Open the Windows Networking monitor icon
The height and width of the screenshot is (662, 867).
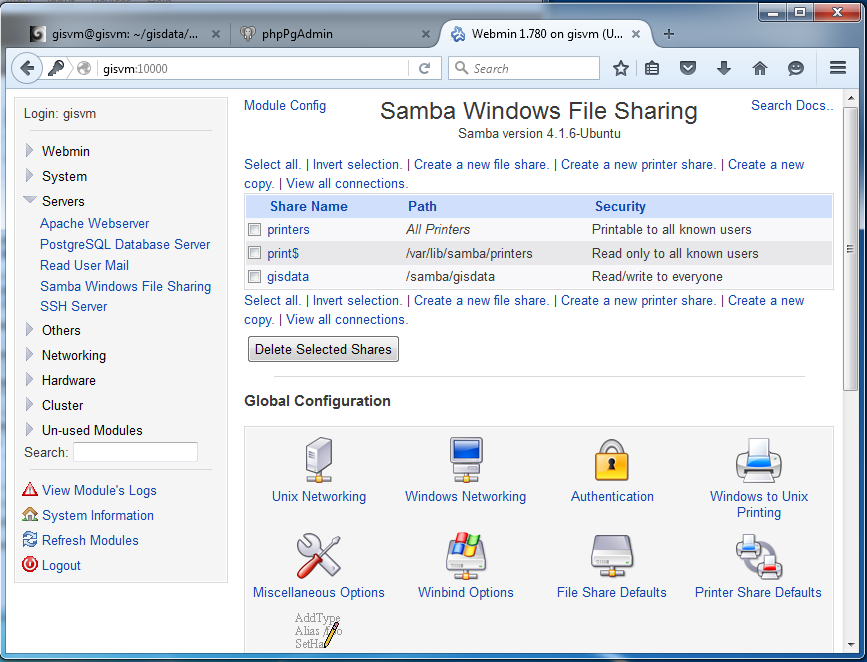pos(466,460)
